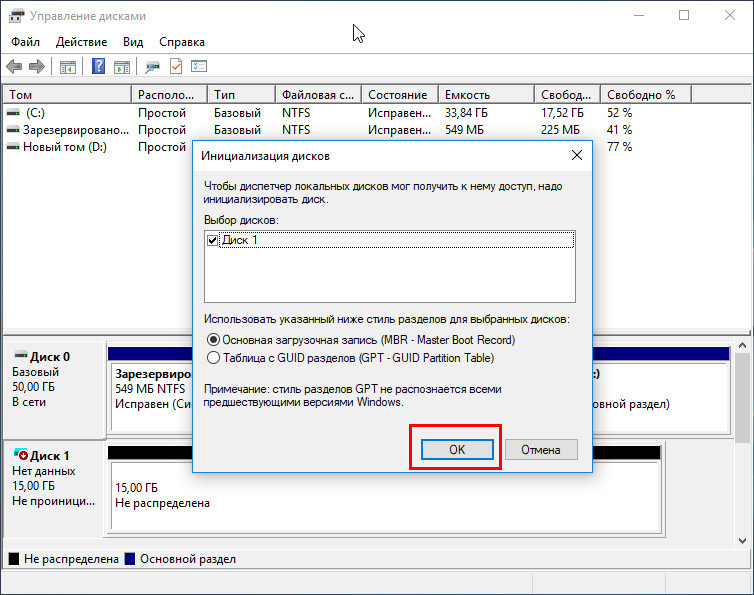This screenshot has width=754, height=595.
Task: Open the Справка menu
Action: (x=182, y=42)
